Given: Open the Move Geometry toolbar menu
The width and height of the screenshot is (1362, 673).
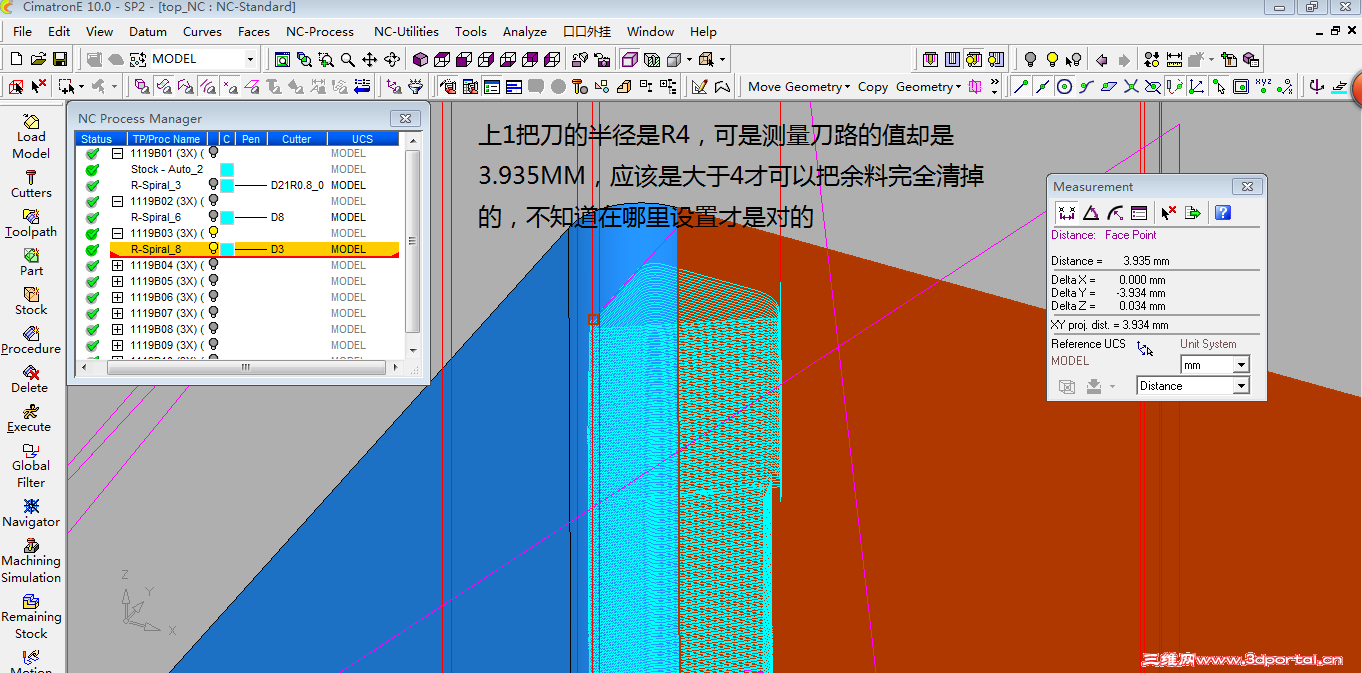Looking at the screenshot, I should pos(799,87).
